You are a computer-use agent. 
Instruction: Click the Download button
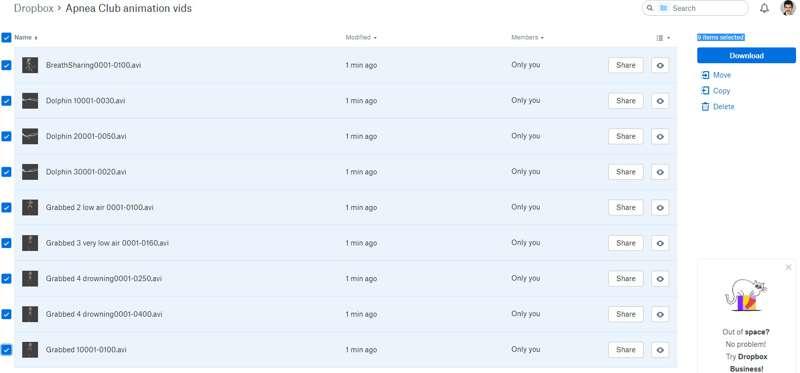[x=746, y=56]
